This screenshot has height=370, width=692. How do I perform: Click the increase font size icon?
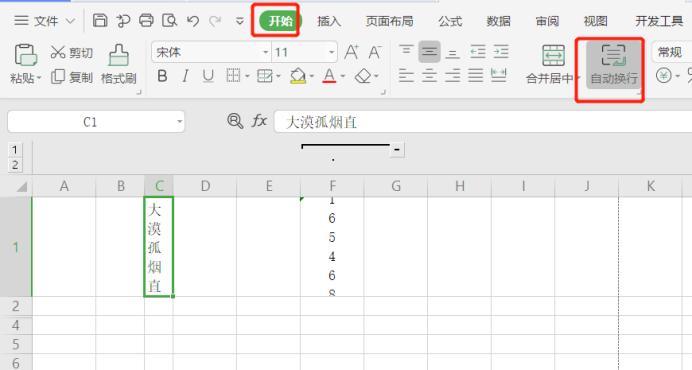pyautogui.click(x=351, y=52)
